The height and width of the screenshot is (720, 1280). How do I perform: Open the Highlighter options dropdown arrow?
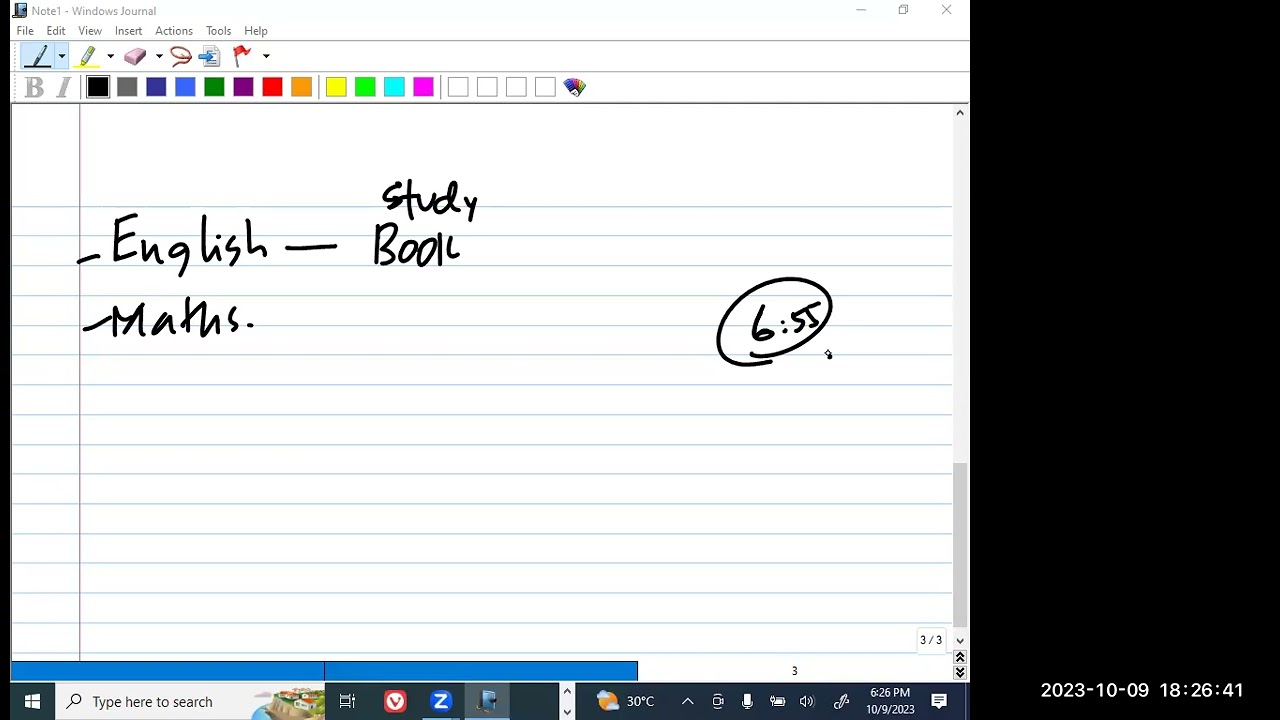coord(110,56)
